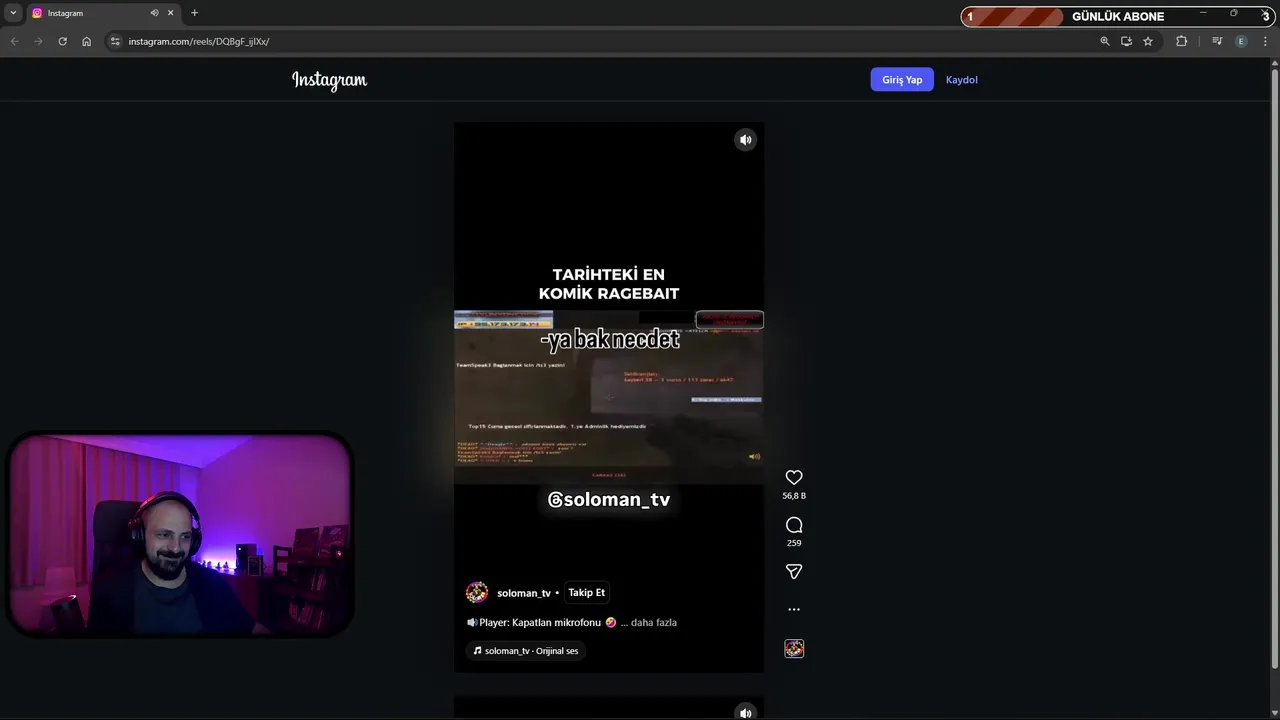Image resolution: width=1280 pixels, height=720 pixels.
Task: Open the zoom magnifier icon in address bar
Action: tap(1105, 41)
